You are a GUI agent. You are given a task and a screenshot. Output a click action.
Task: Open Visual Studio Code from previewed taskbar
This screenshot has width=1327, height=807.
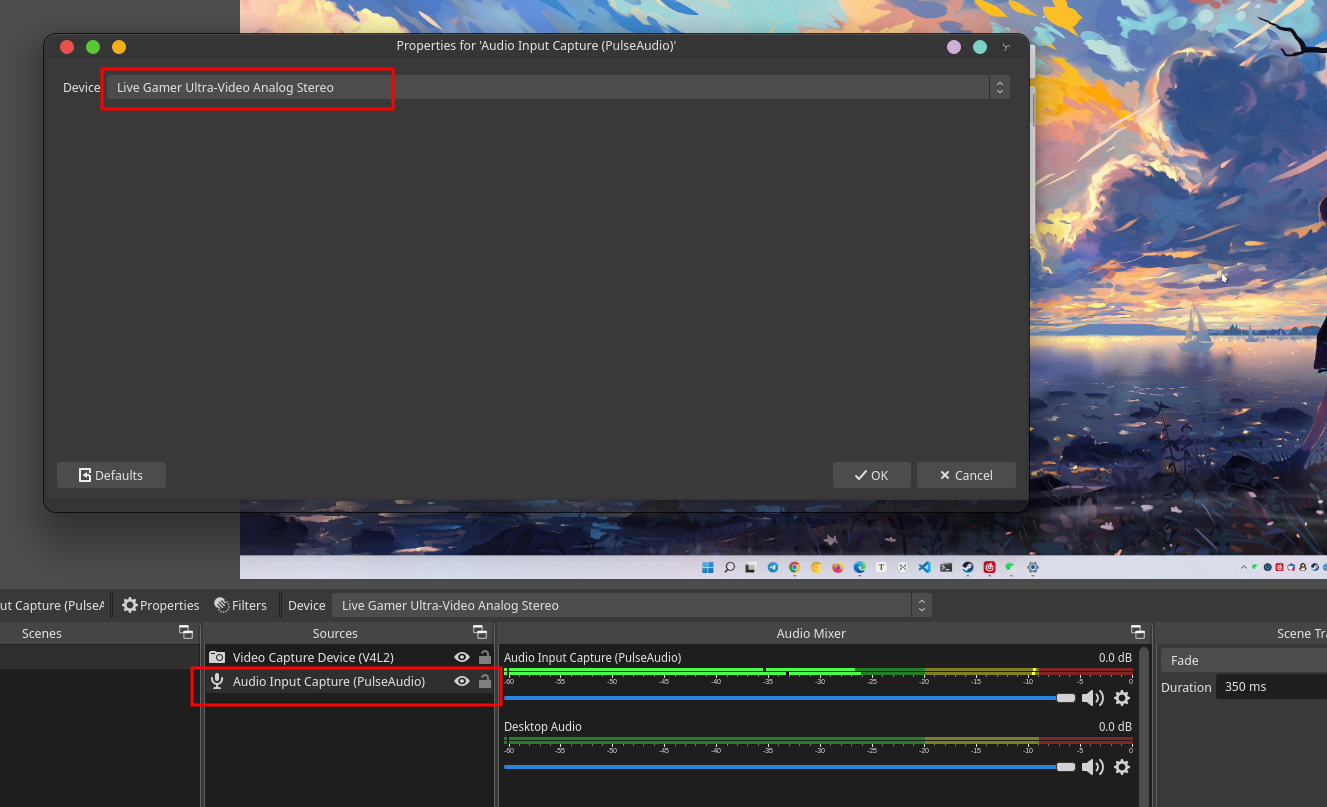[x=925, y=567]
